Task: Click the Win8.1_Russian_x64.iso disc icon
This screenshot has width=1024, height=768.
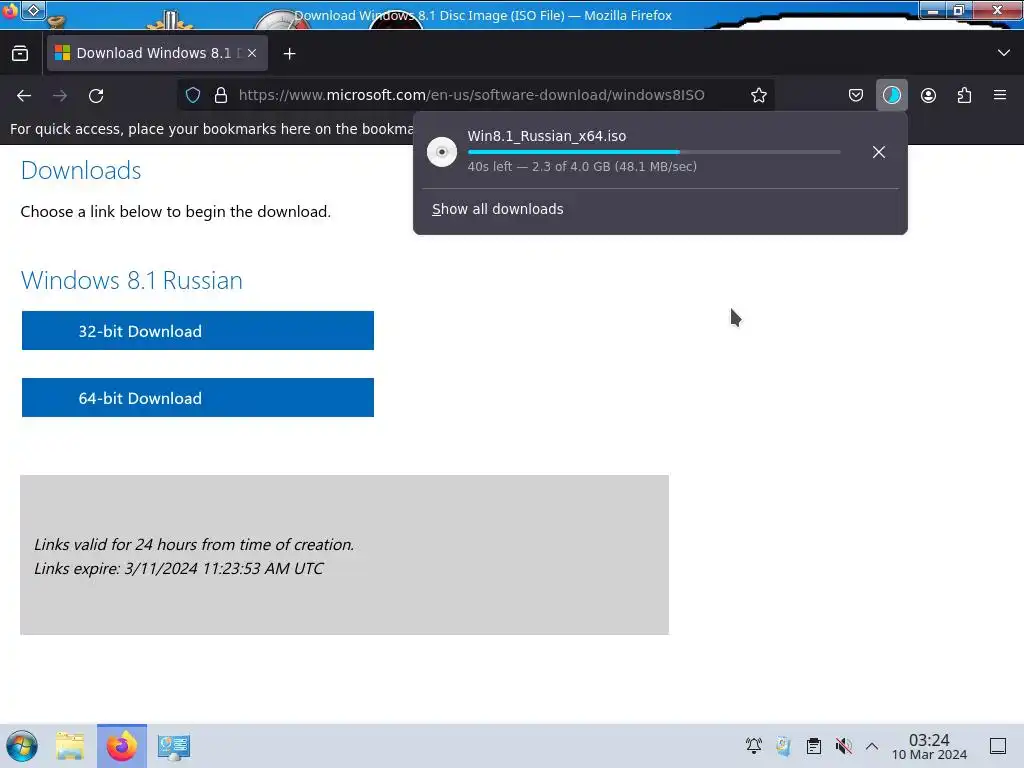Action: tap(441, 152)
